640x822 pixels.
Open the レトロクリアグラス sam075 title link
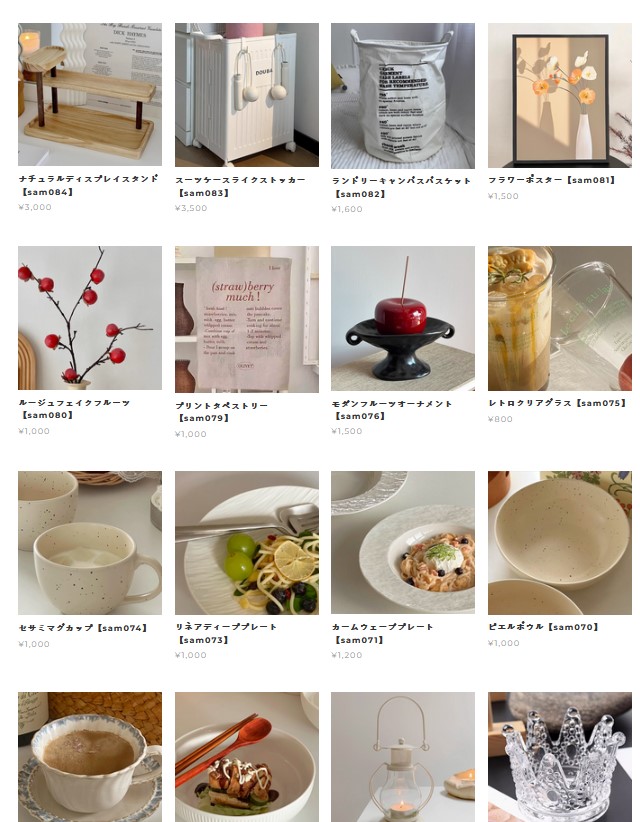pyautogui.click(x=557, y=403)
